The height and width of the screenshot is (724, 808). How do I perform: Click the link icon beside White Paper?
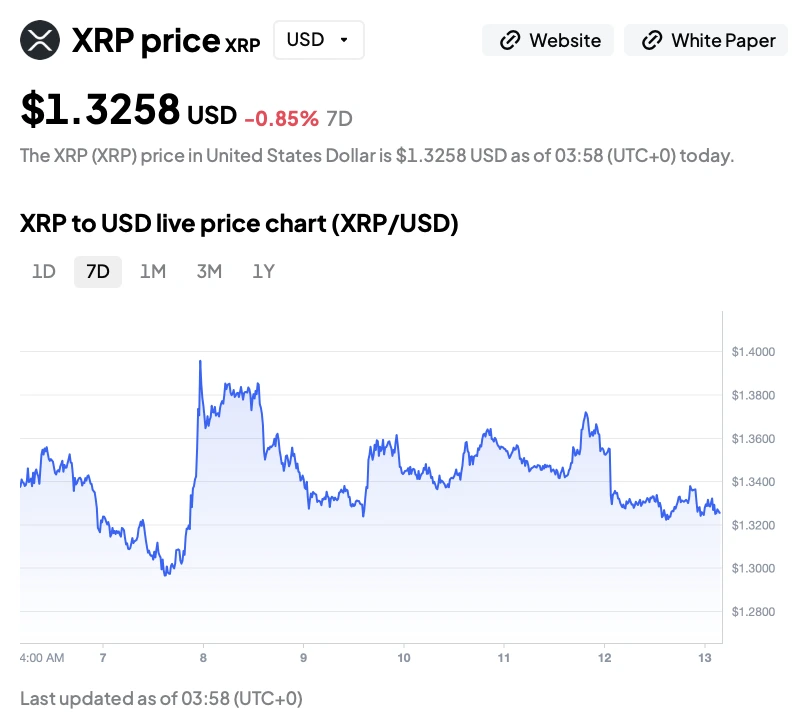tap(652, 41)
